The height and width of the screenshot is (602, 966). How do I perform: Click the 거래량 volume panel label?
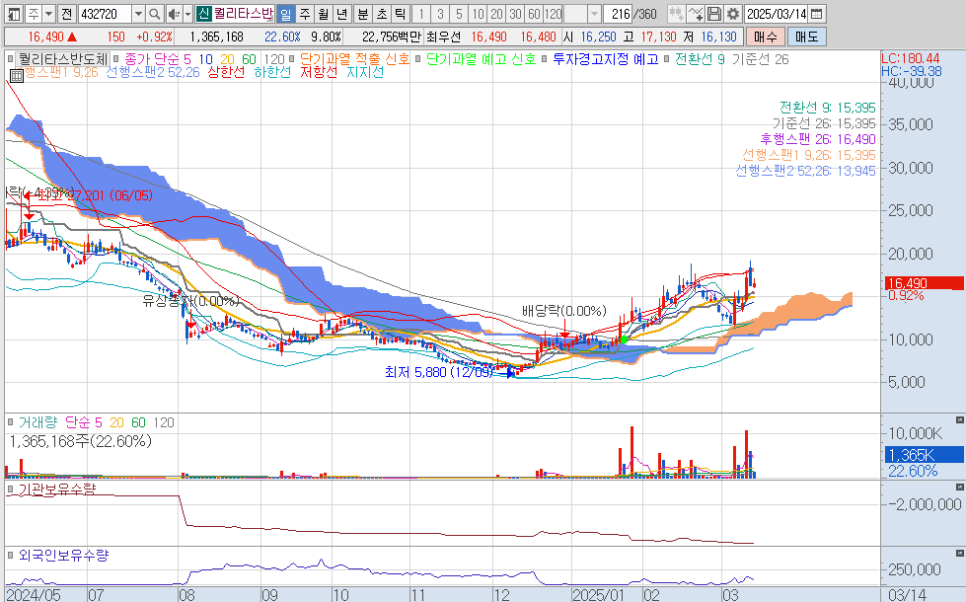37,423
